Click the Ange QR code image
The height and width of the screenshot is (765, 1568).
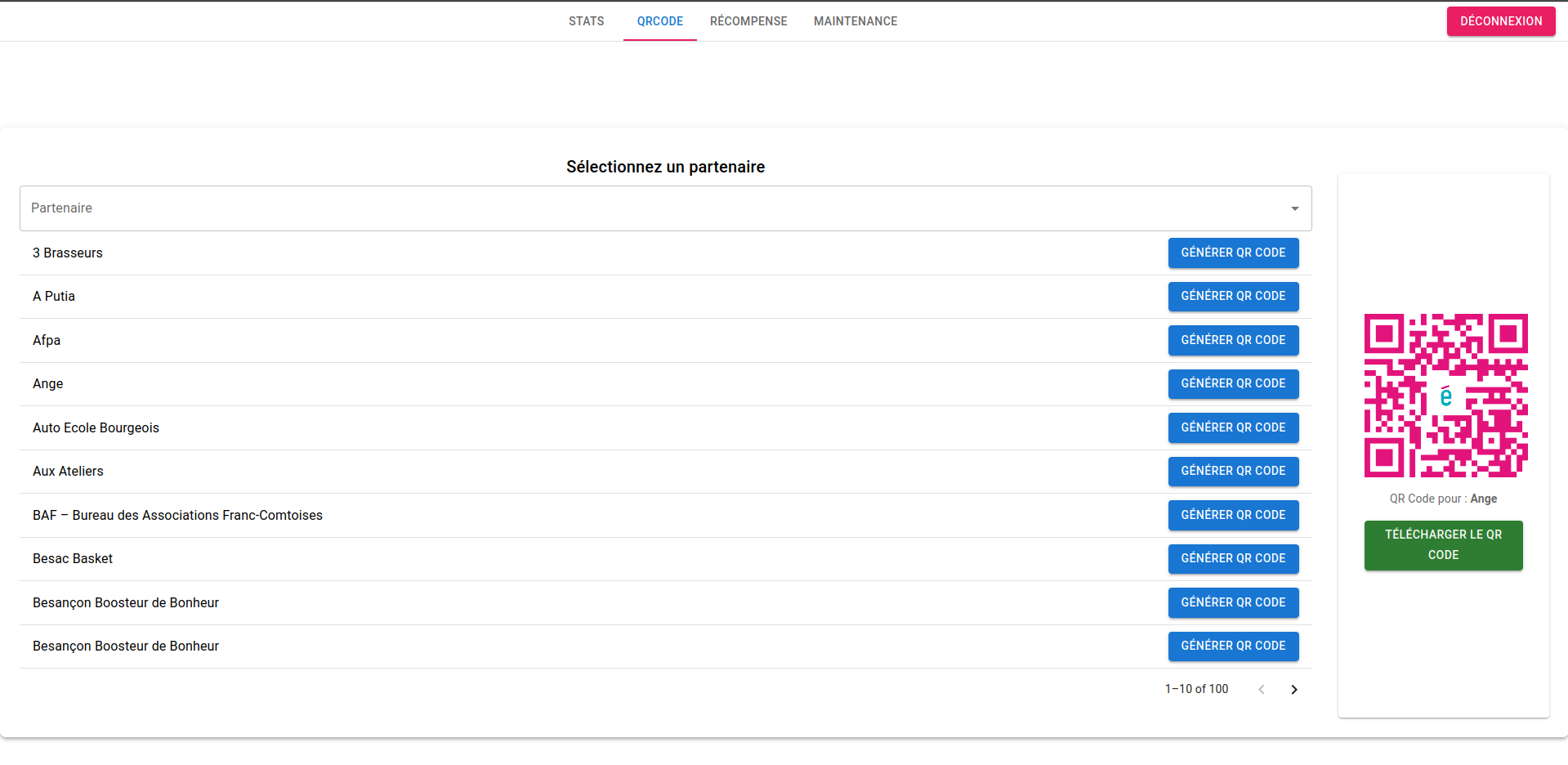(x=1445, y=396)
